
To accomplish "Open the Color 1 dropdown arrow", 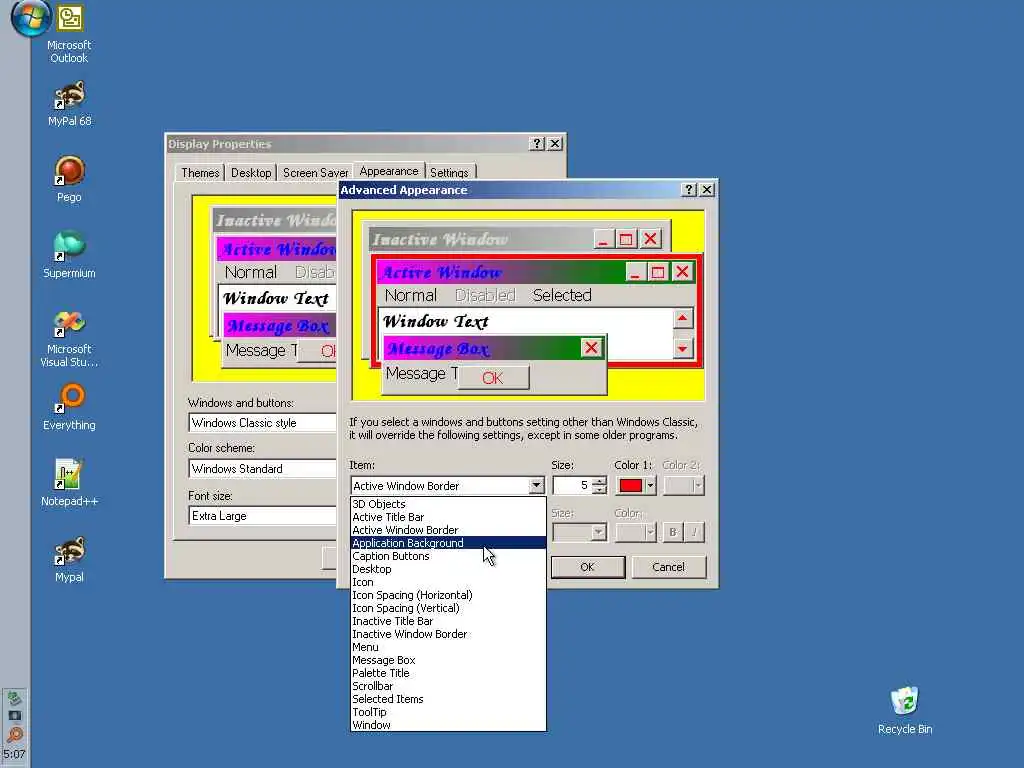I will pos(650,486).
